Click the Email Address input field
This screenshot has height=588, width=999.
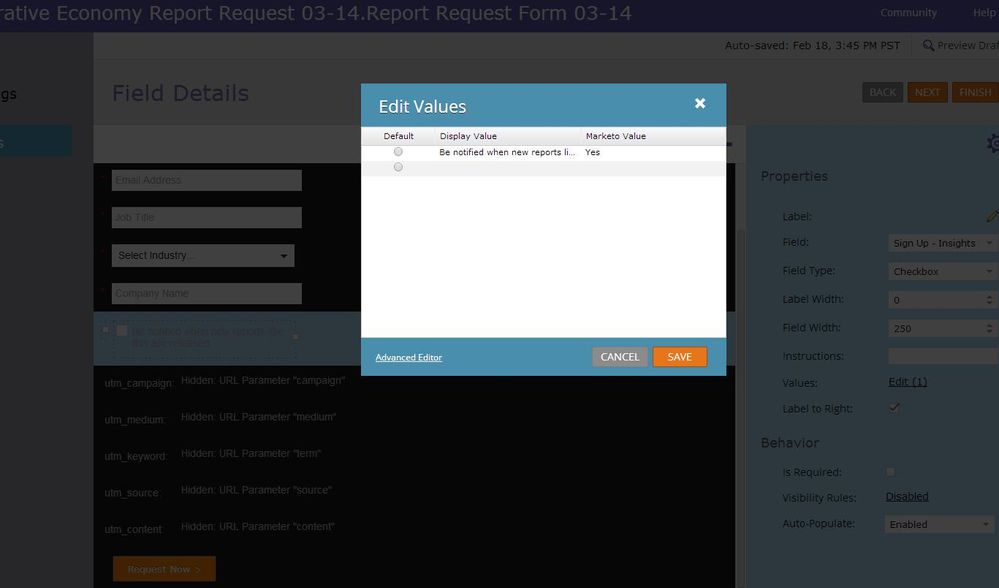[x=206, y=180]
